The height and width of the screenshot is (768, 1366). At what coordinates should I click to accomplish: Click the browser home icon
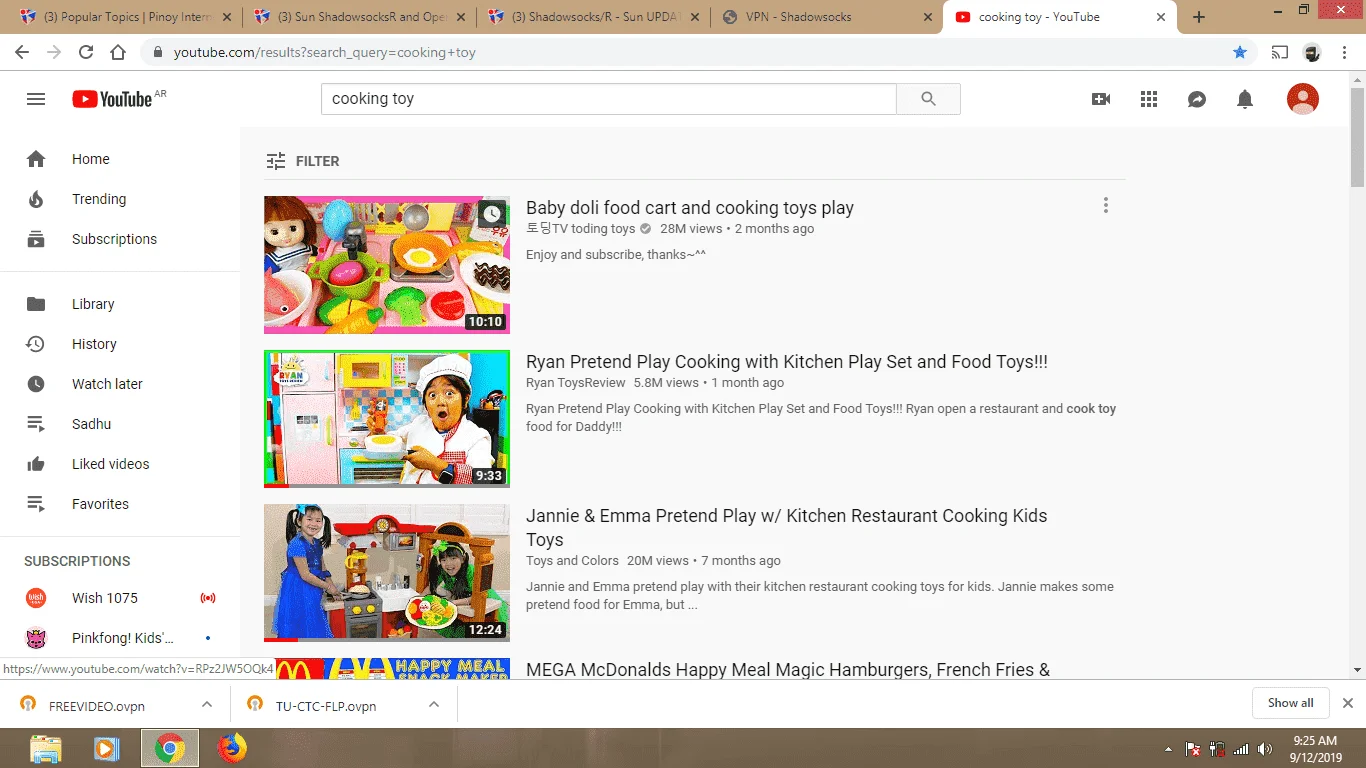pyautogui.click(x=118, y=52)
